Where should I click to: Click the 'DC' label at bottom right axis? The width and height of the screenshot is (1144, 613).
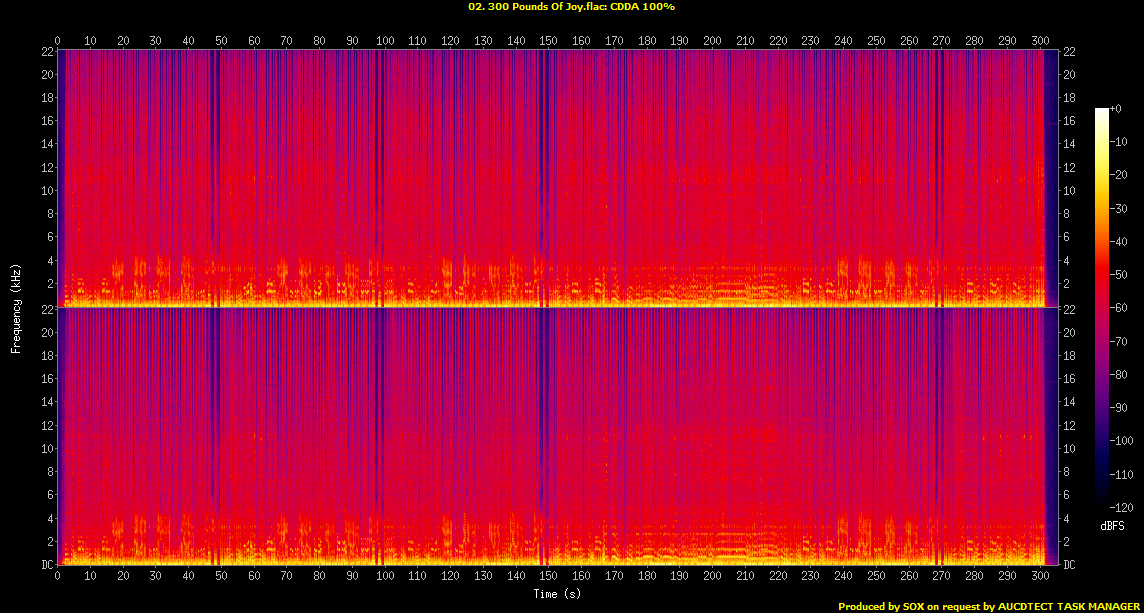click(x=1069, y=565)
